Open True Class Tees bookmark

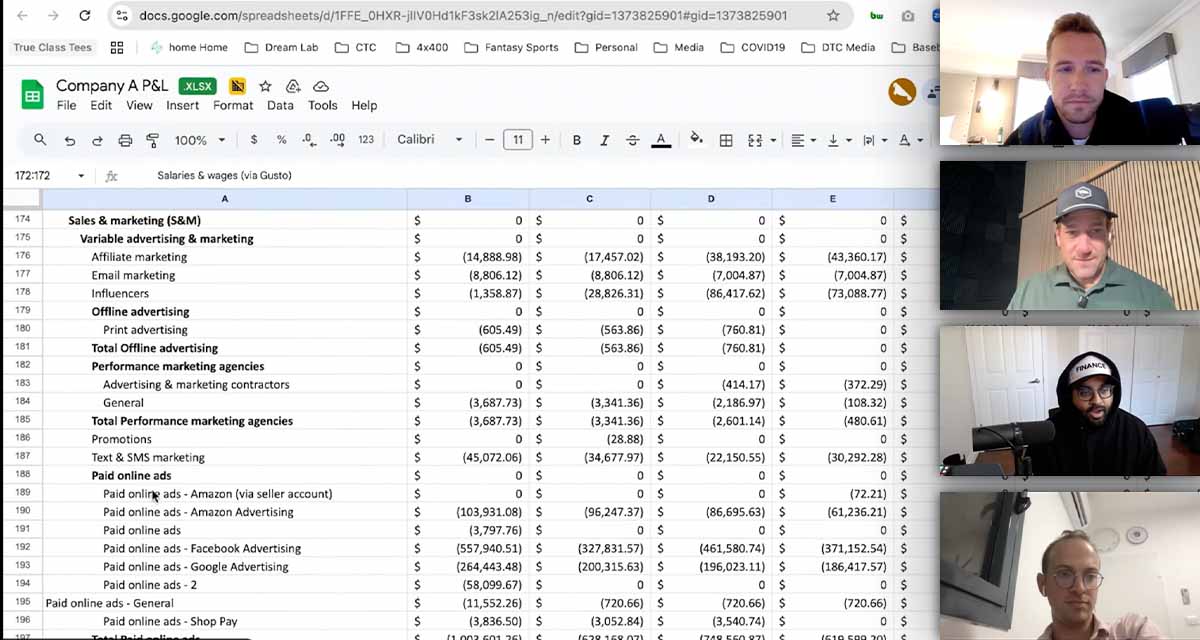(x=52, y=47)
